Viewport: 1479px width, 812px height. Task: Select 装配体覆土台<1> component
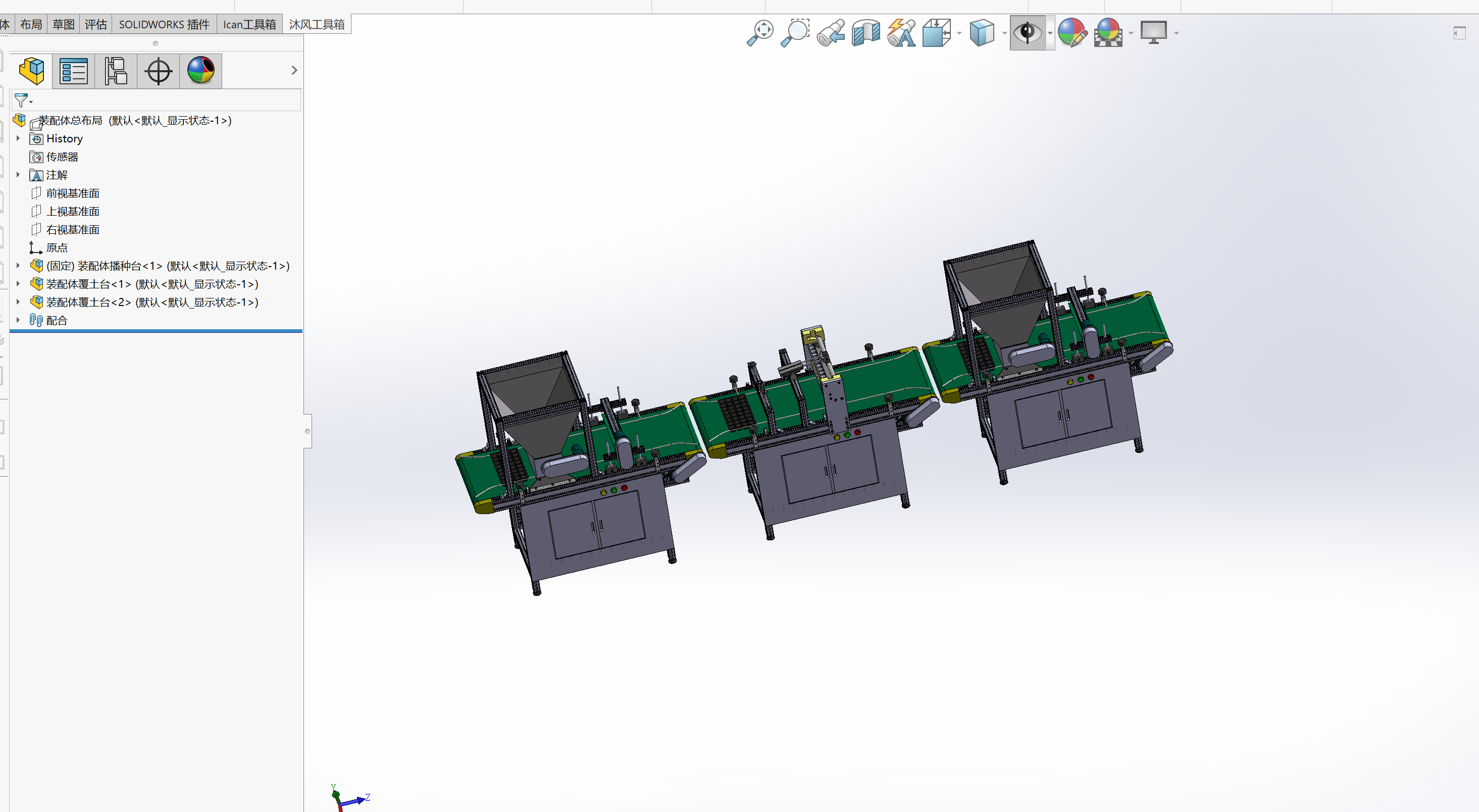click(x=152, y=284)
